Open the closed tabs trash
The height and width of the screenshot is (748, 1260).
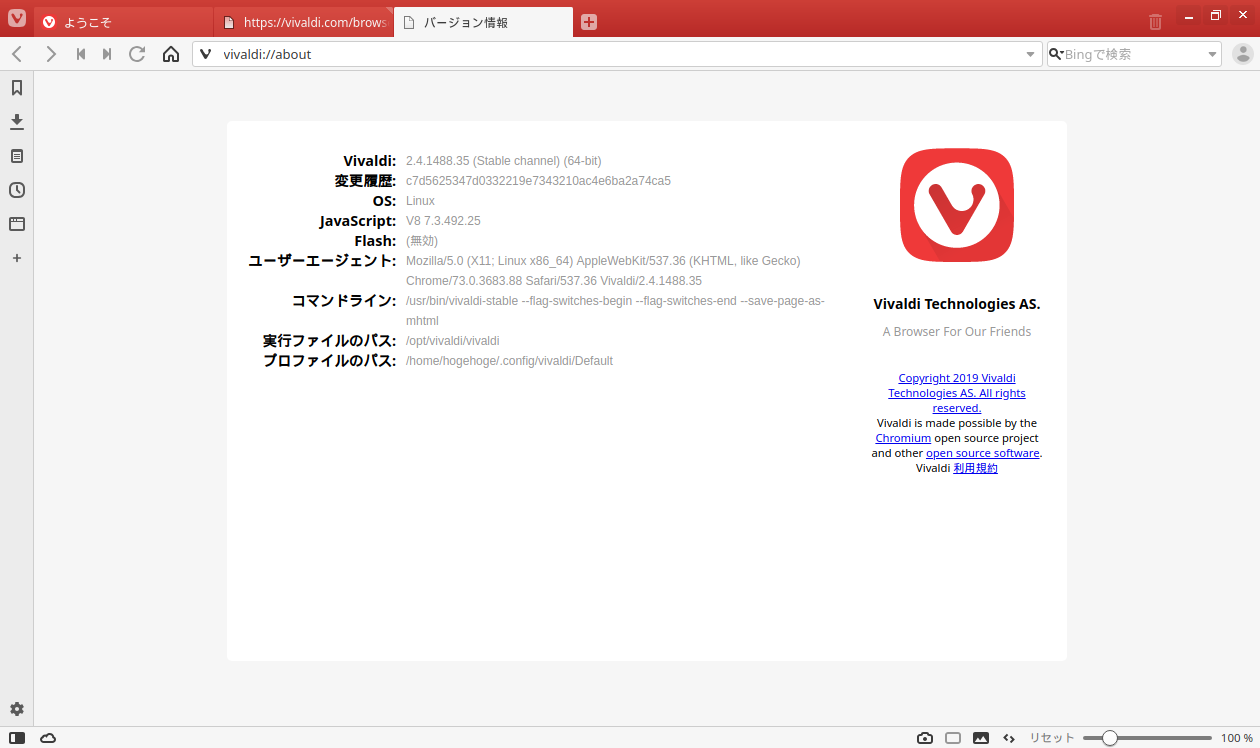[1155, 21]
